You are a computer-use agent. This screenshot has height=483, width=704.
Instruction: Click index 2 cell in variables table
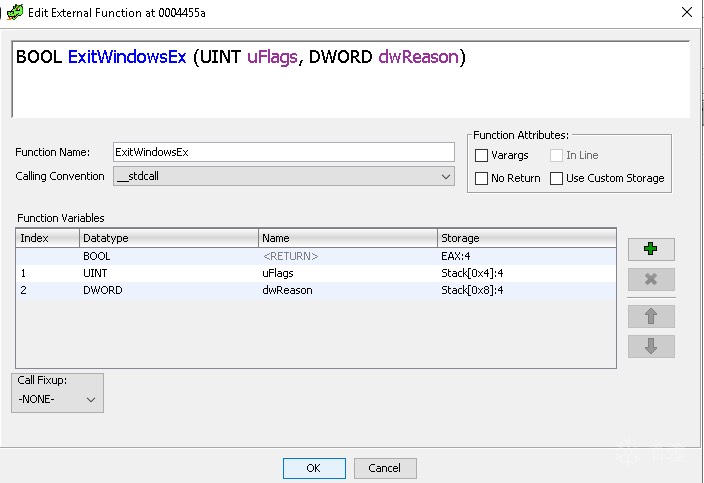[48, 290]
